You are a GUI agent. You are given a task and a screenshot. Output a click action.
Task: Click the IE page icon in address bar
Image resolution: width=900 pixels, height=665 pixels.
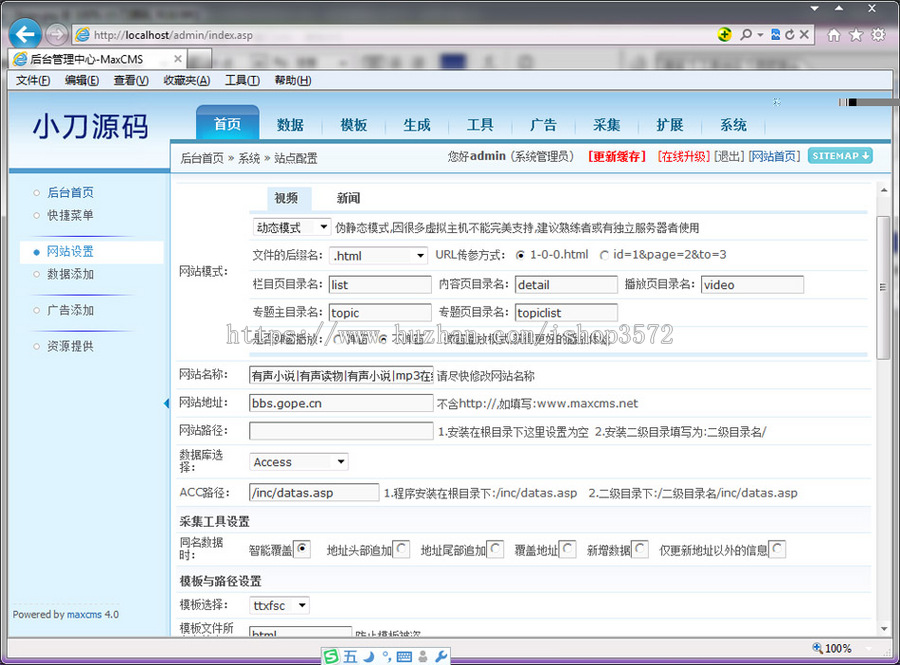pyautogui.click(x=83, y=35)
